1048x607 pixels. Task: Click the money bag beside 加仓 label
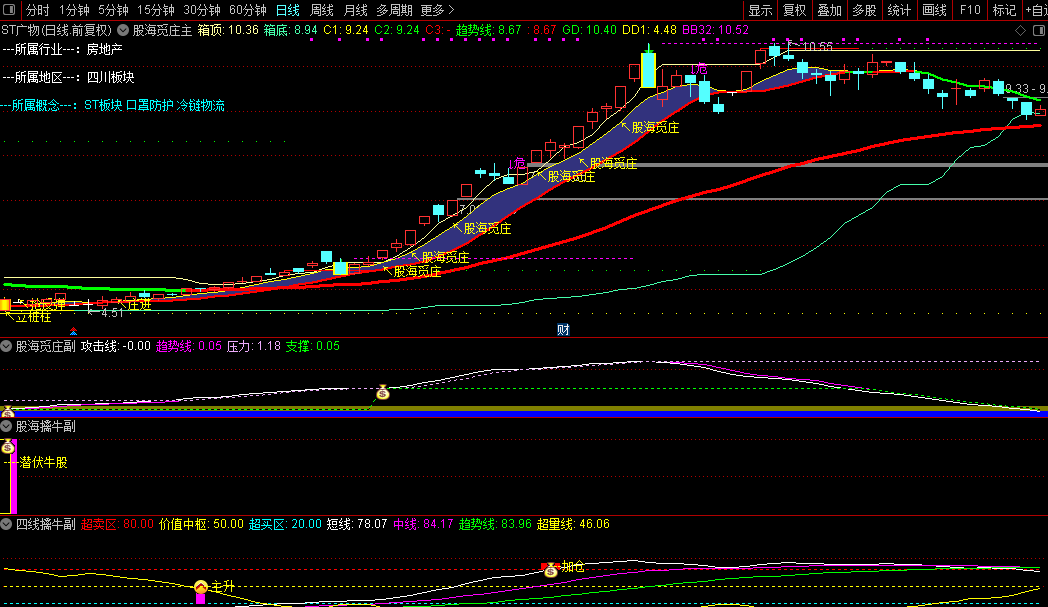(551, 570)
